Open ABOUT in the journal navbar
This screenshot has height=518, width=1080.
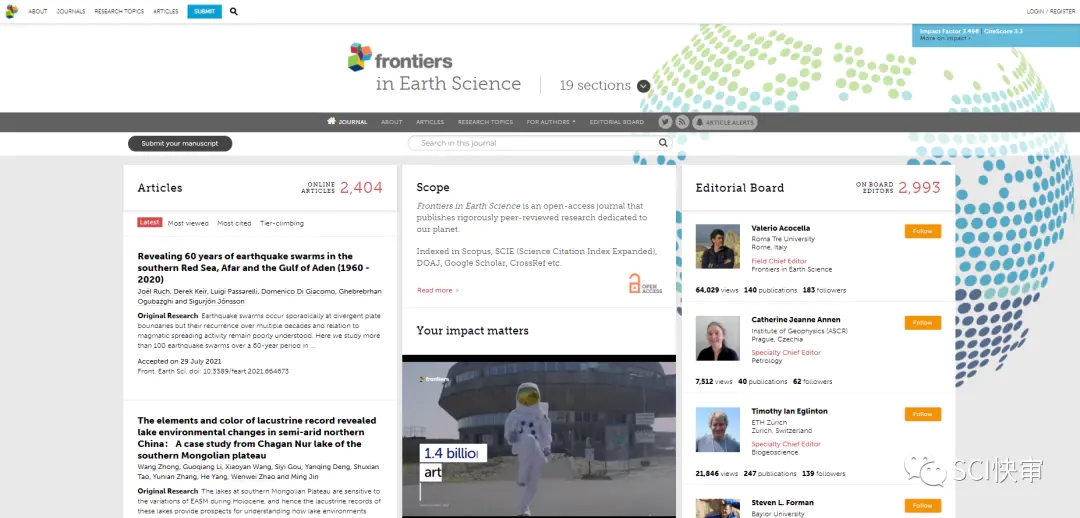391,122
